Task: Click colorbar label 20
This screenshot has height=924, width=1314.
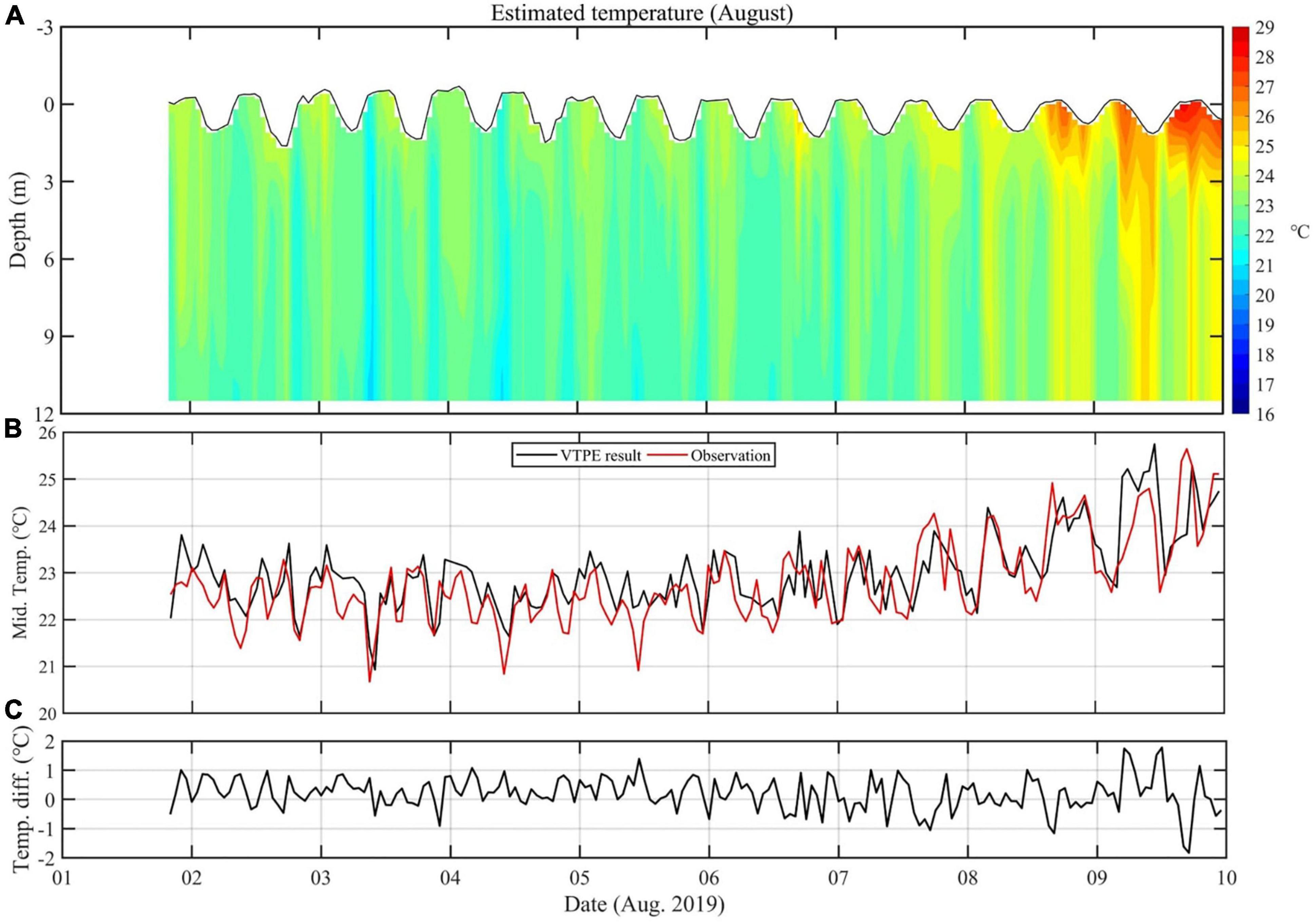Action: [x=1265, y=295]
